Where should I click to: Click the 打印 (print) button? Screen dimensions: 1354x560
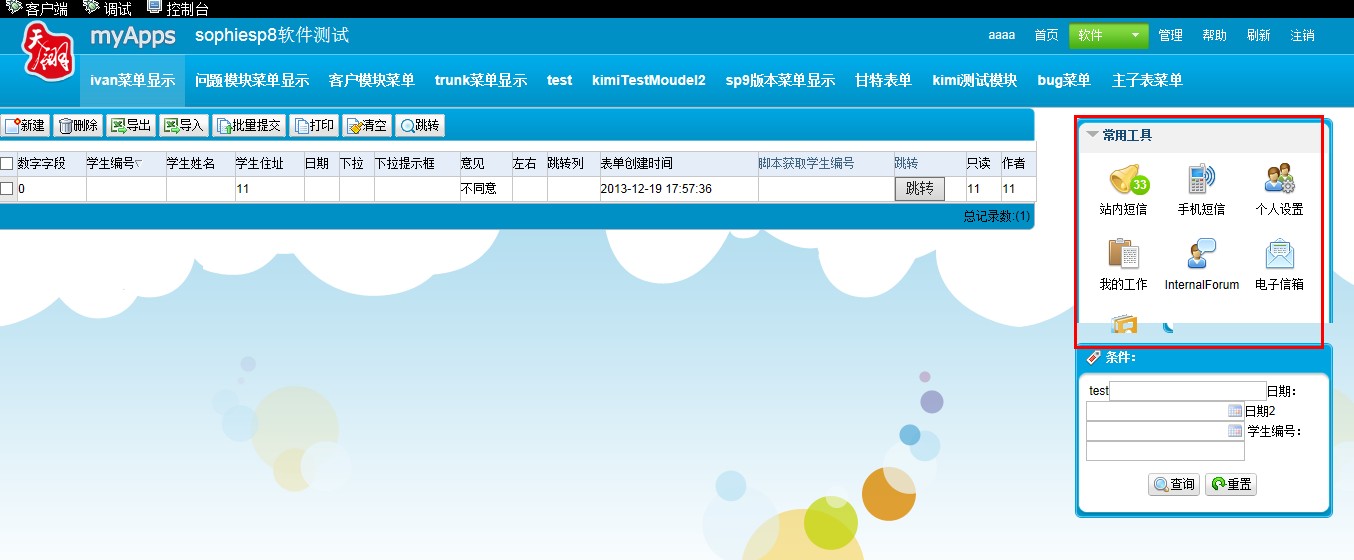click(315, 125)
